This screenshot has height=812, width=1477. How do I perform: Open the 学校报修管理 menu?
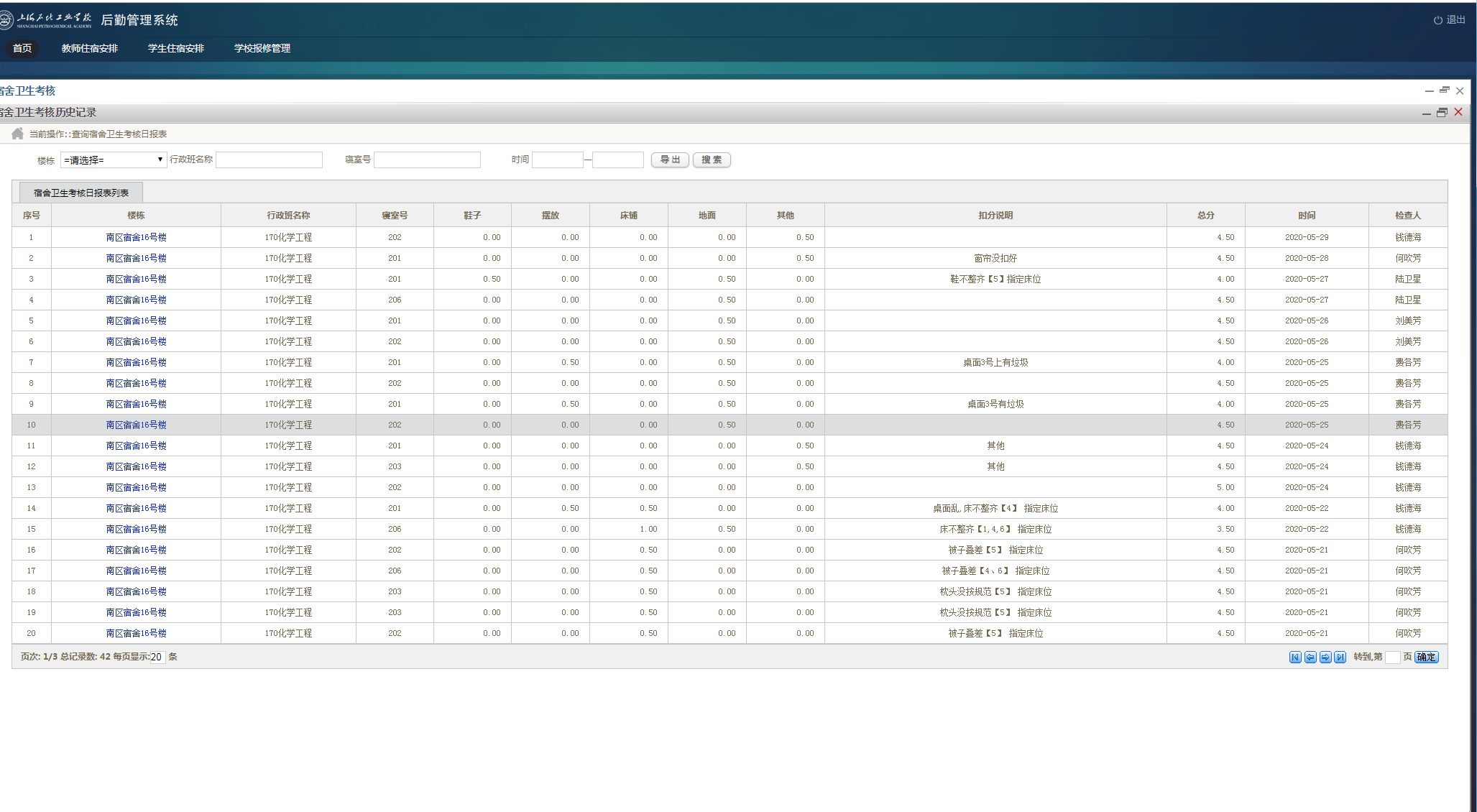(x=262, y=48)
